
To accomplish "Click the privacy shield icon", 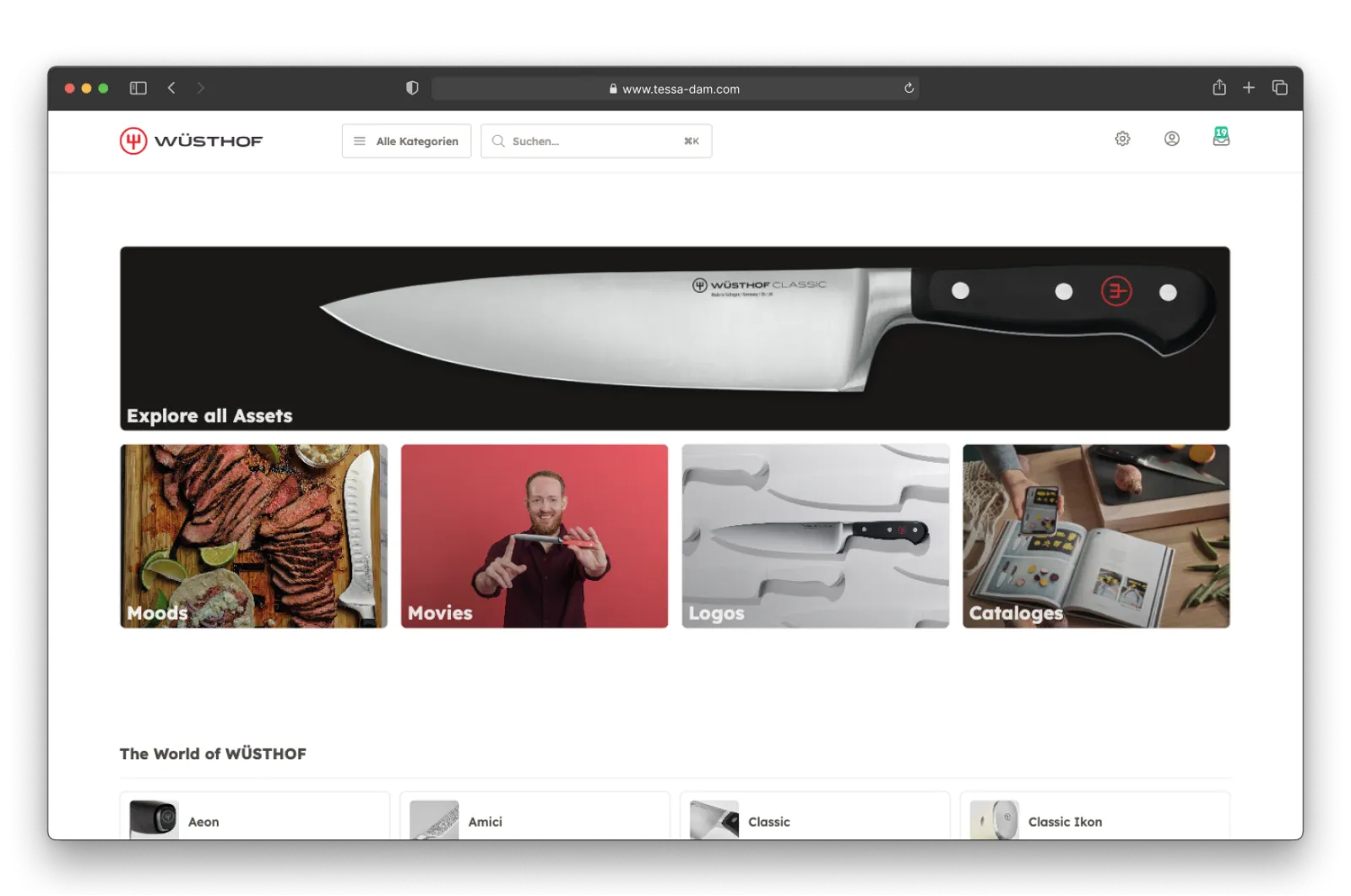I will [412, 89].
